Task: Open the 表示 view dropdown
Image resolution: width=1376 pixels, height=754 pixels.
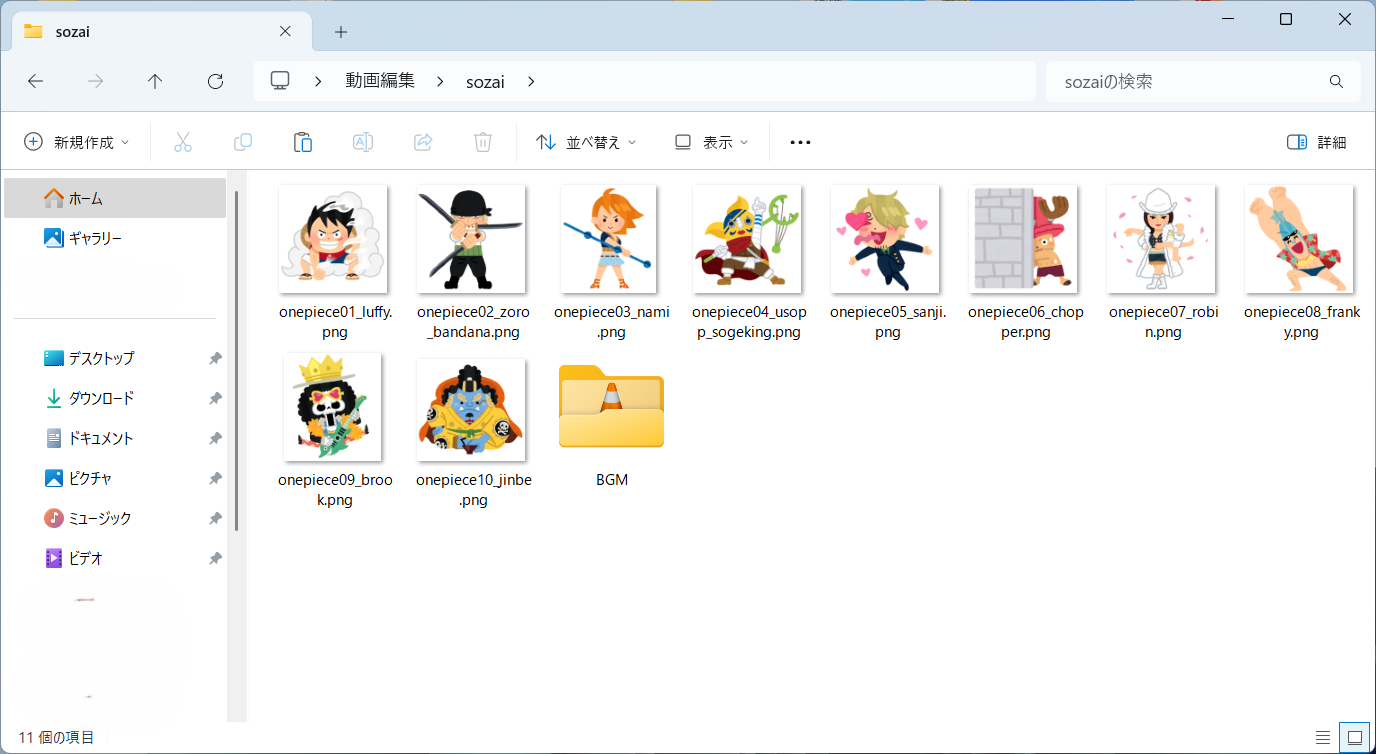Action: 711,142
